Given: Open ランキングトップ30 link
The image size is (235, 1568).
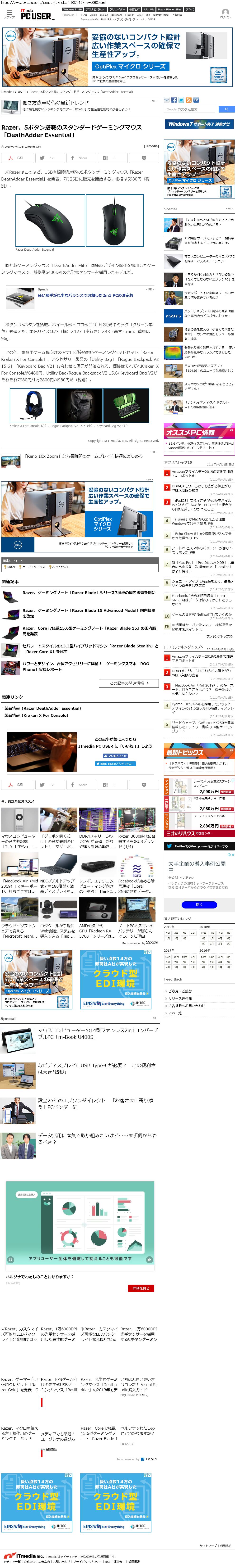Looking at the screenshot, I should point(219,636).
